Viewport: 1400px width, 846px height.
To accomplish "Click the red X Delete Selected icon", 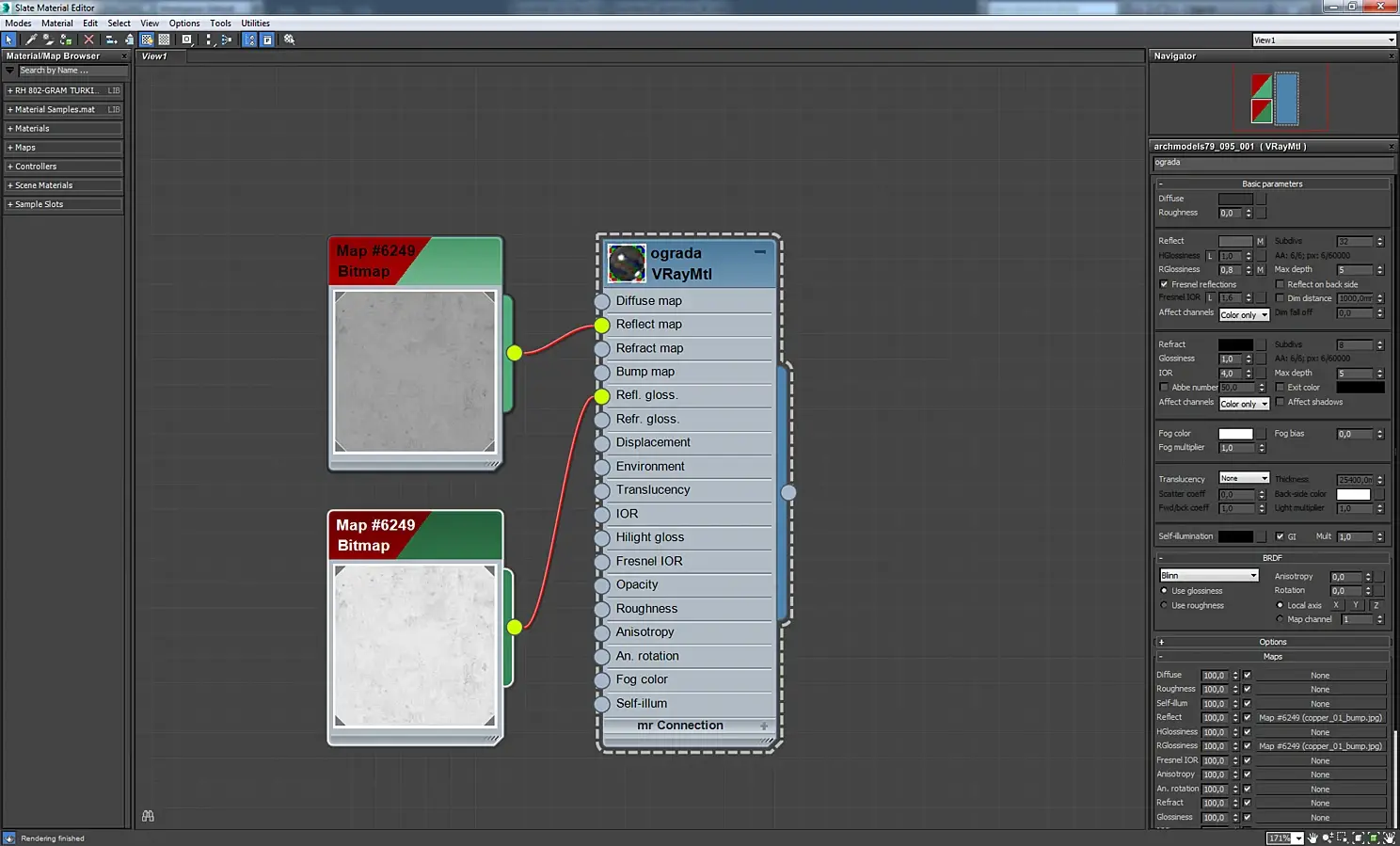I will [89, 40].
